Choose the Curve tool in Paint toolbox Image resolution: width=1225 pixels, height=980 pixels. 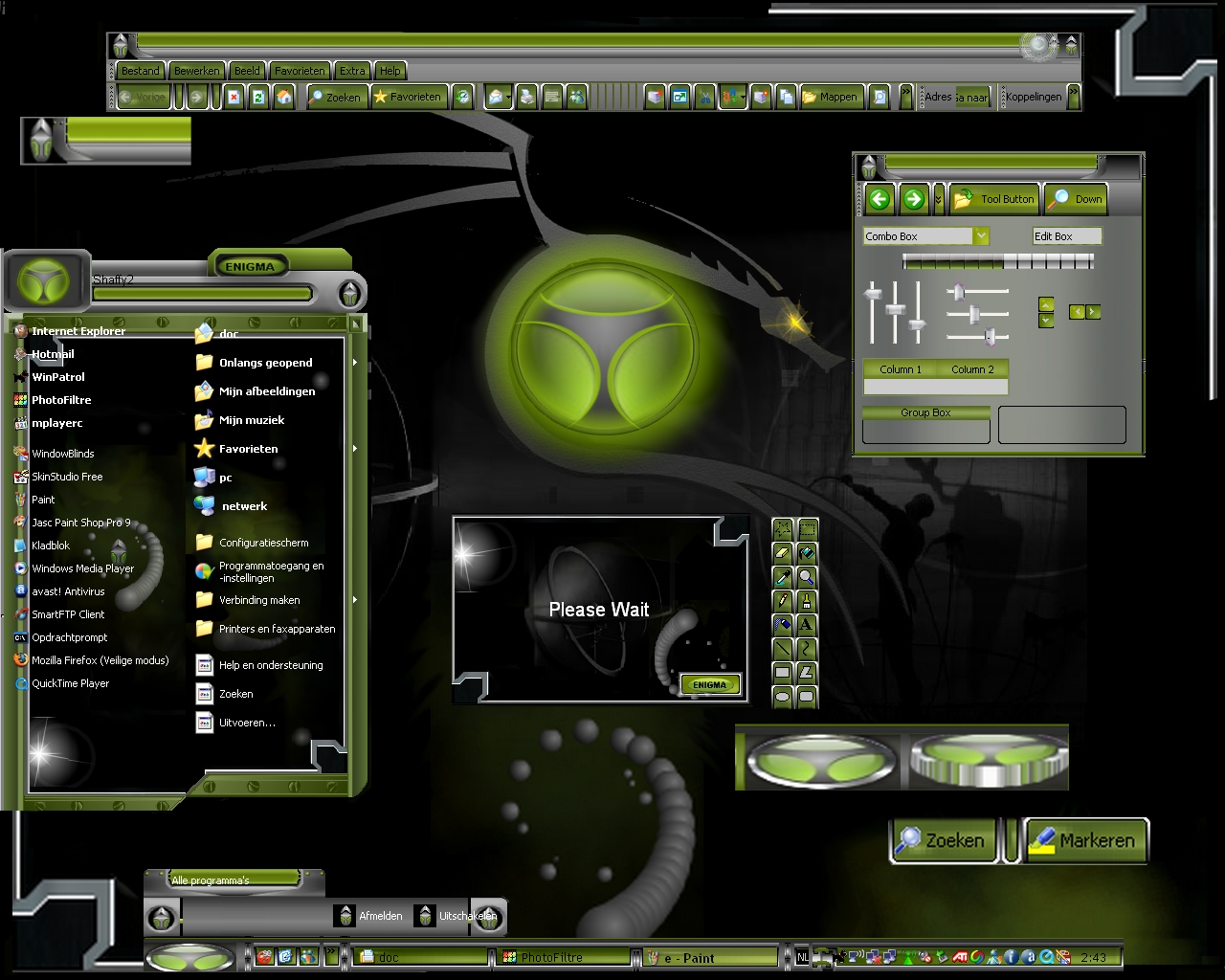pyautogui.click(x=807, y=649)
